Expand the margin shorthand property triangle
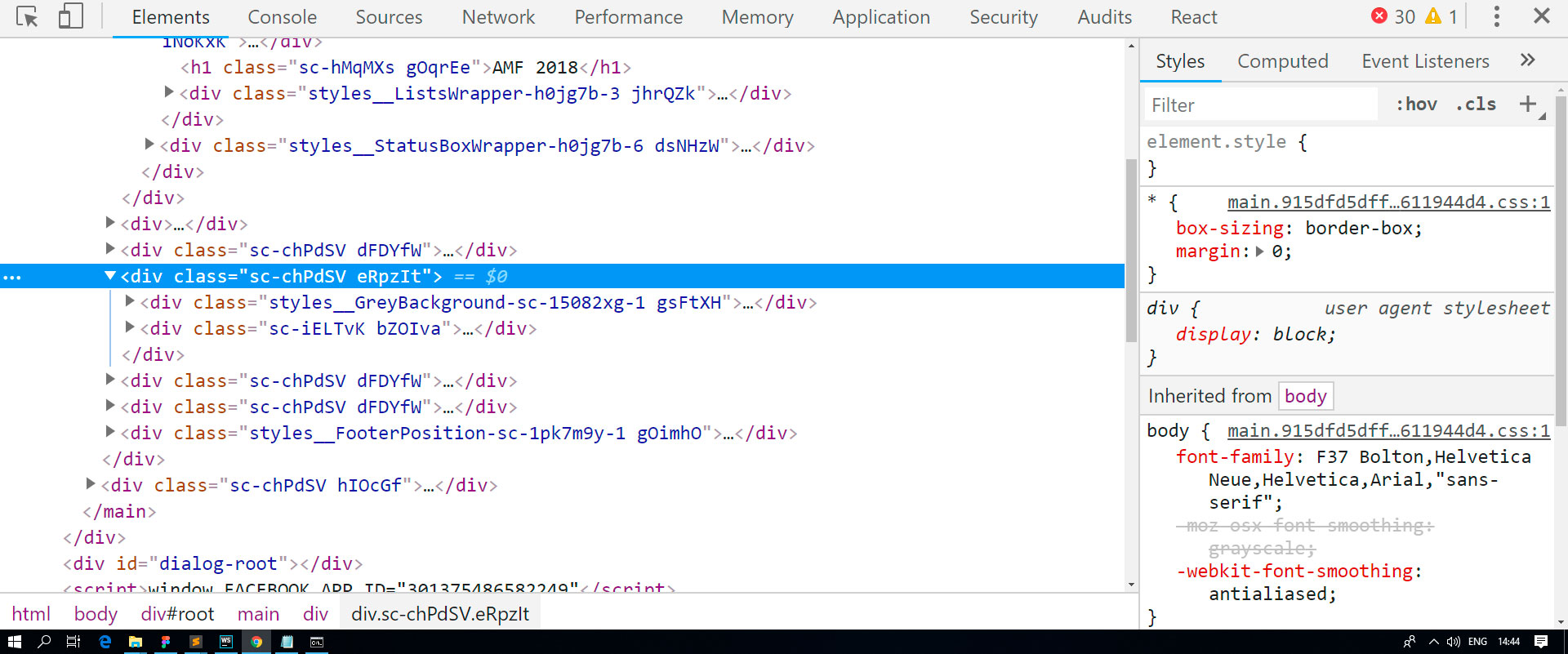The width and height of the screenshot is (1568, 654). coord(1260,251)
